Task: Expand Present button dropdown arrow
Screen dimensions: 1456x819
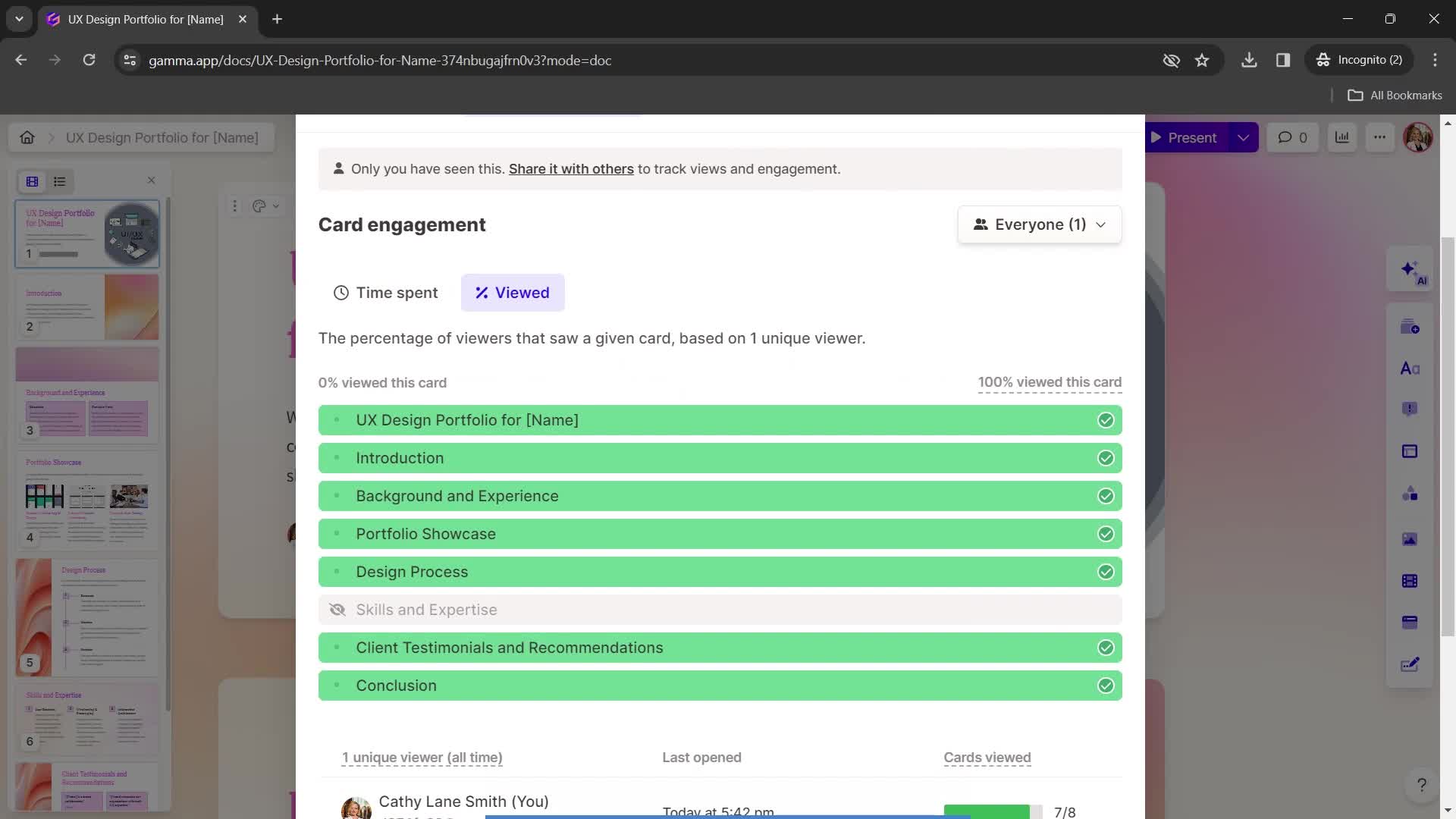Action: (x=1243, y=137)
